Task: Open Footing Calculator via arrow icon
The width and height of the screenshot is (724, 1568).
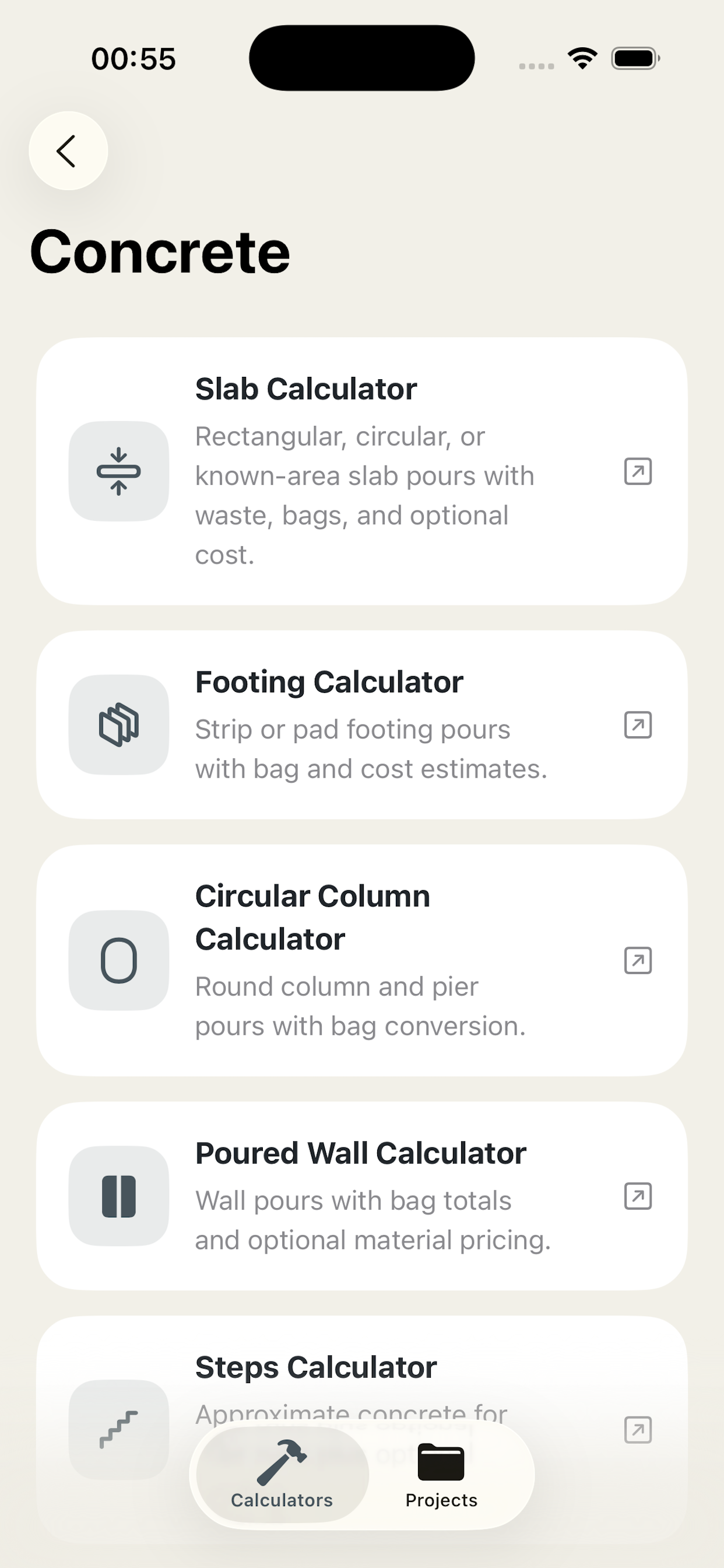Action: pyautogui.click(x=638, y=724)
